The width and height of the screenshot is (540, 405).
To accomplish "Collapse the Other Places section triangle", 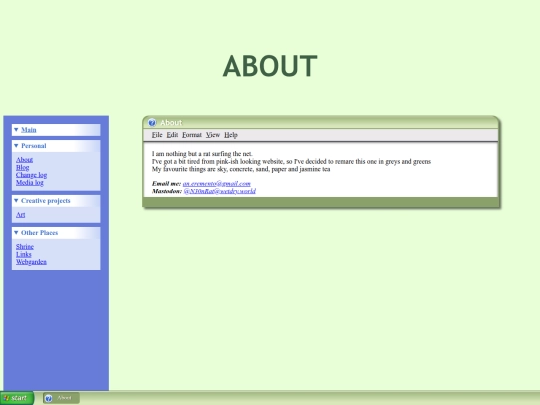I will click(16, 232).
